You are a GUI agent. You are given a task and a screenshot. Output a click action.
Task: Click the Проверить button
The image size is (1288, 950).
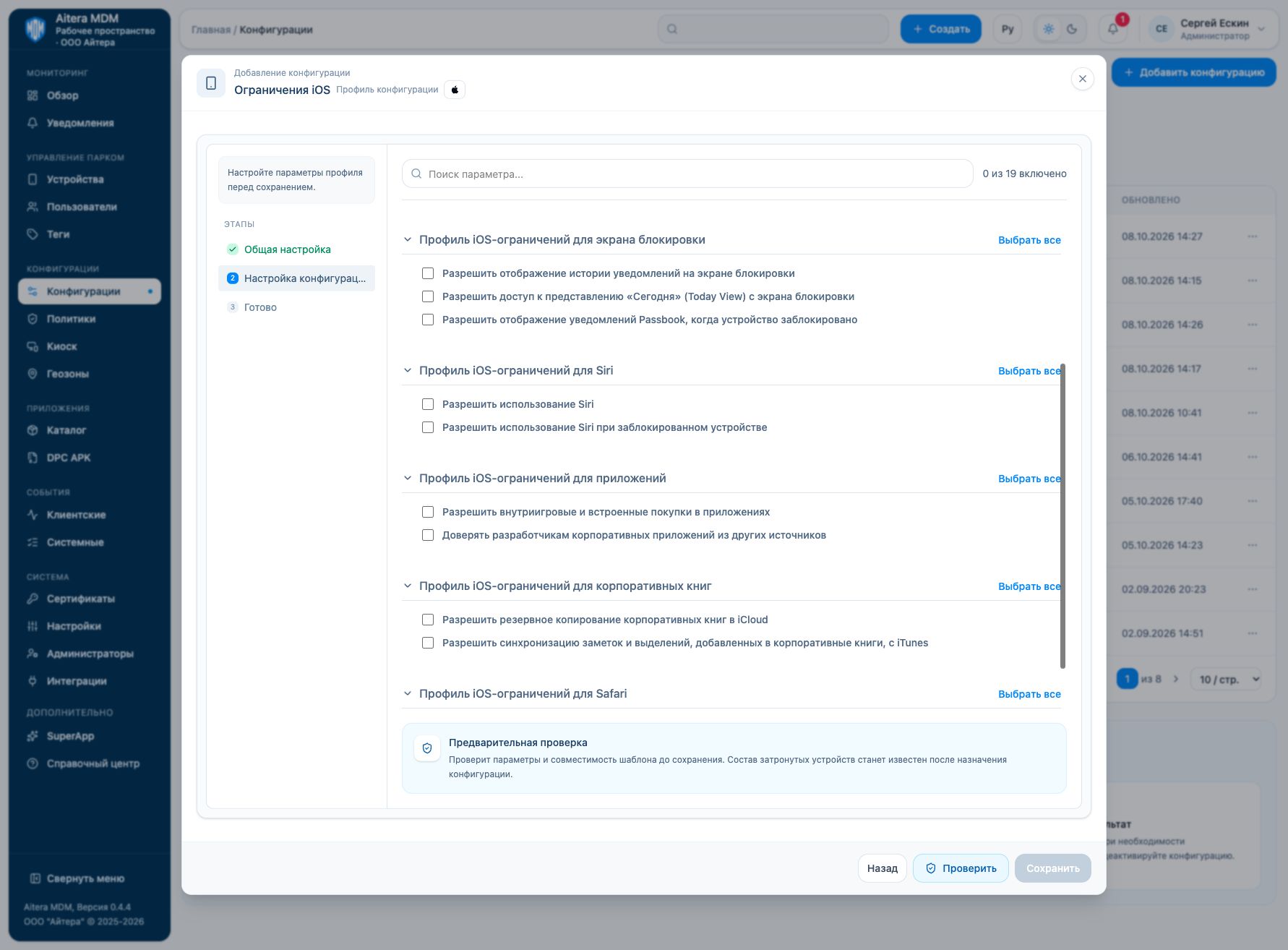(961, 868)
